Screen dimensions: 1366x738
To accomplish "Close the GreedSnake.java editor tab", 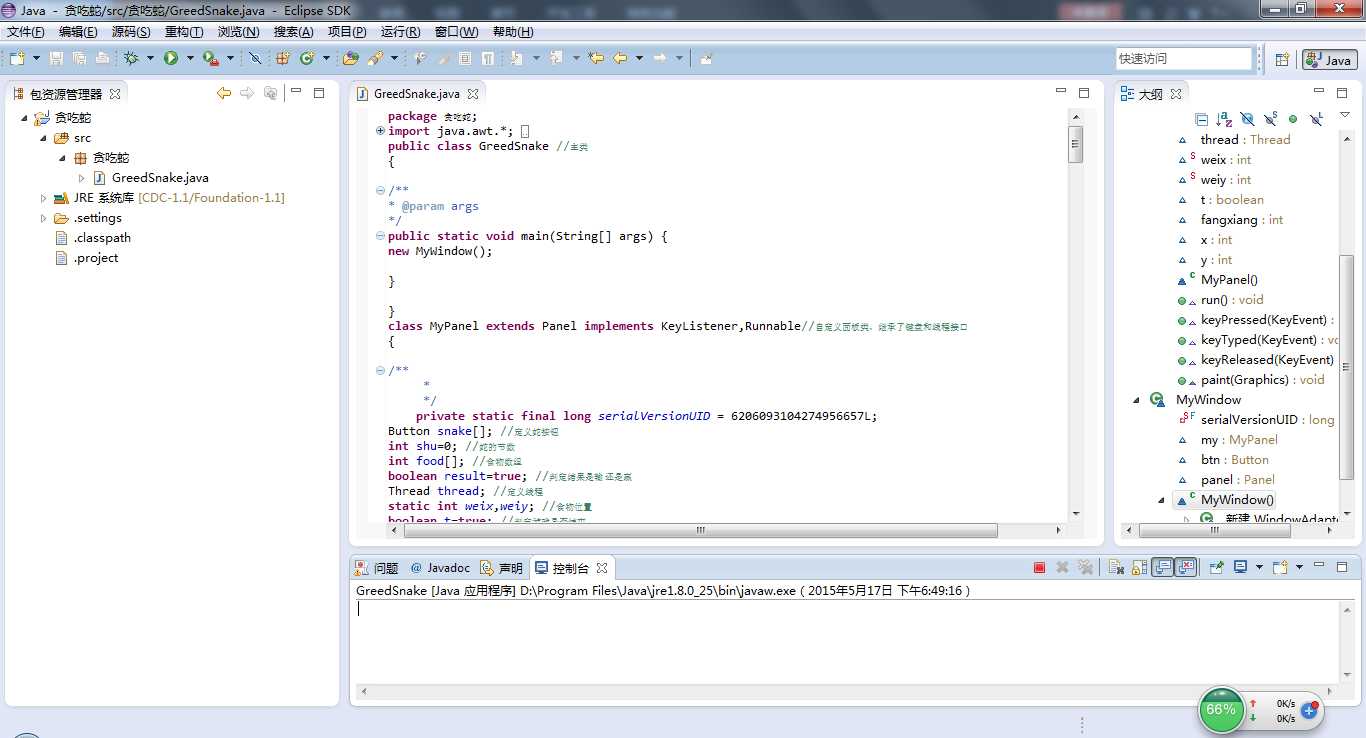I will (x=473, y=93).
